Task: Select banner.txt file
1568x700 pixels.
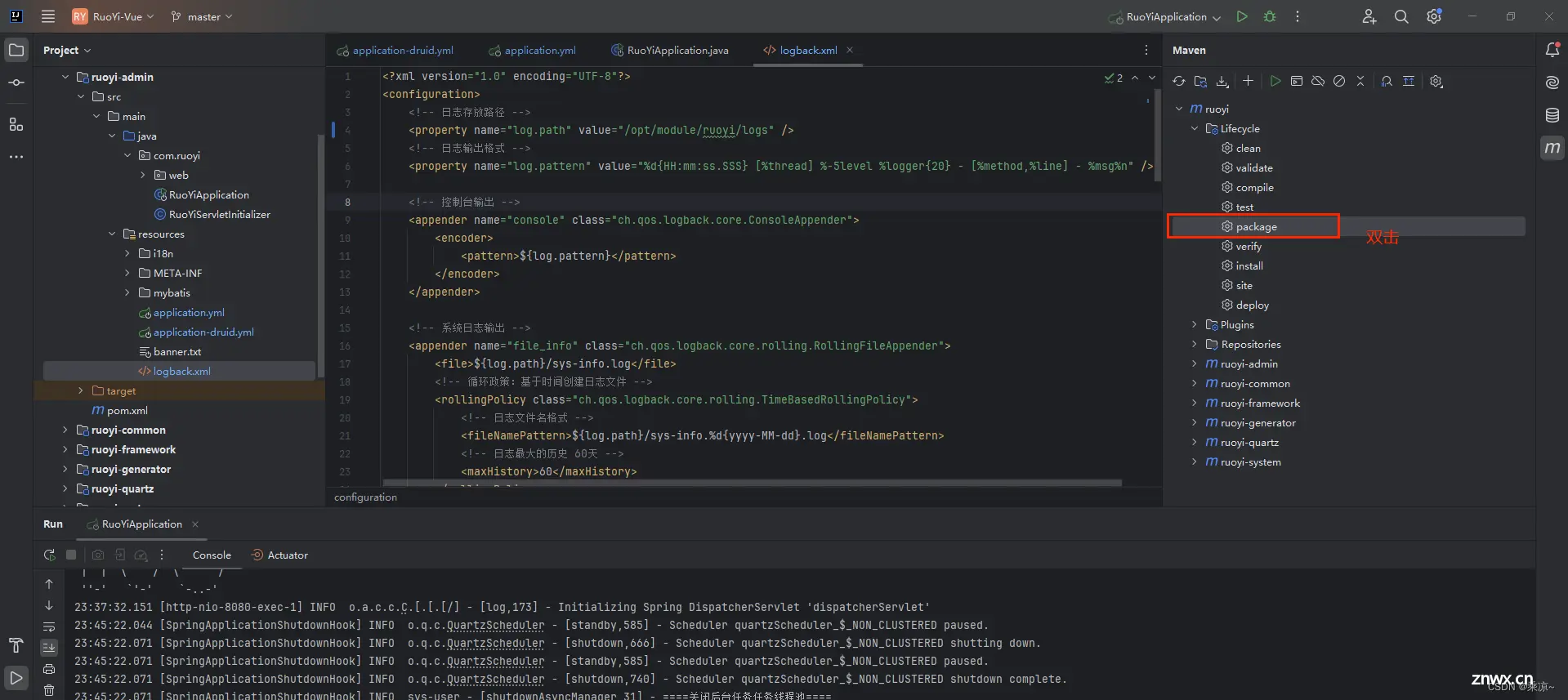Action: 179,351
